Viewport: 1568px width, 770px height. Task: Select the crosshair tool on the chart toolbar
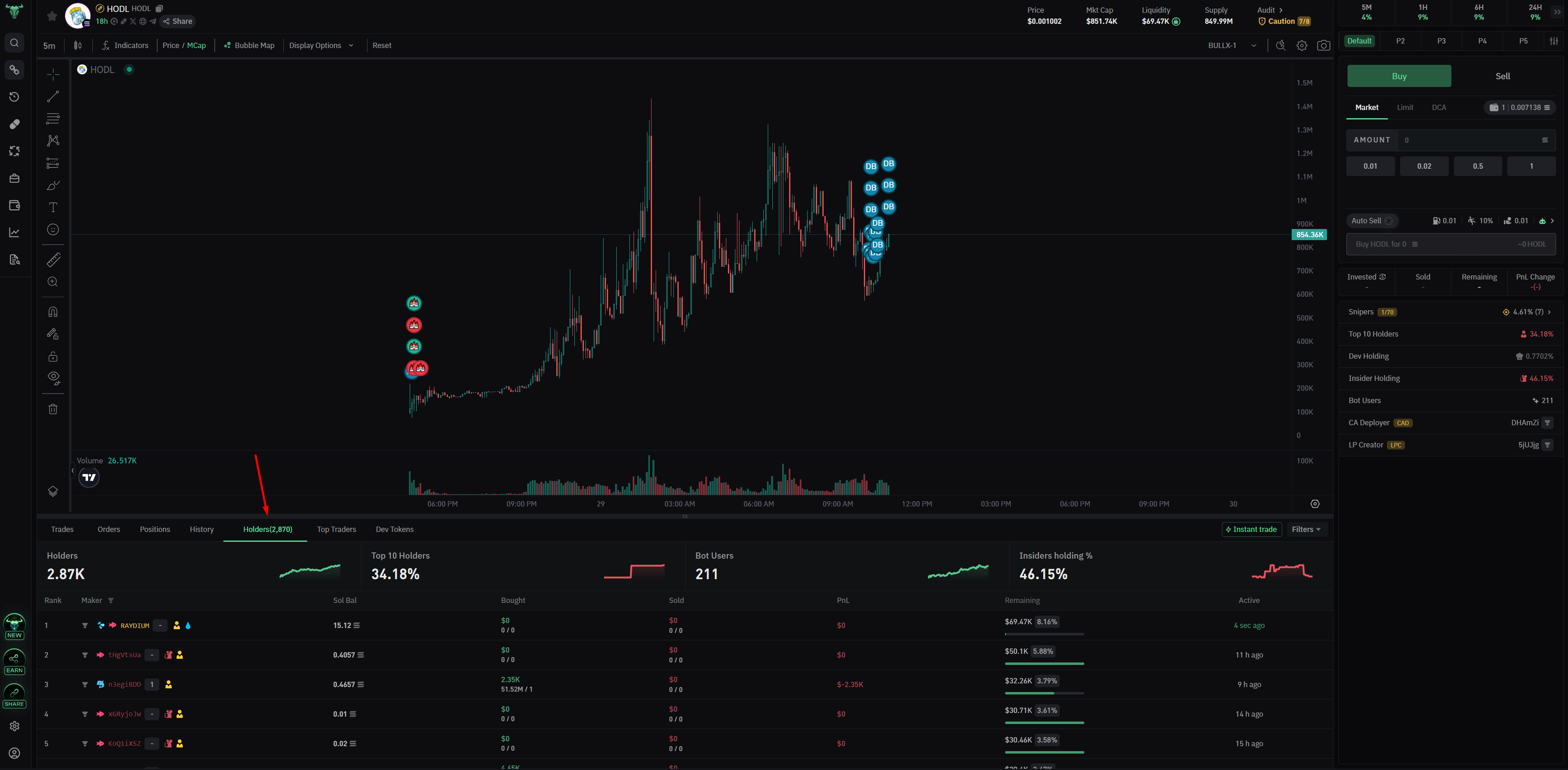53,74
